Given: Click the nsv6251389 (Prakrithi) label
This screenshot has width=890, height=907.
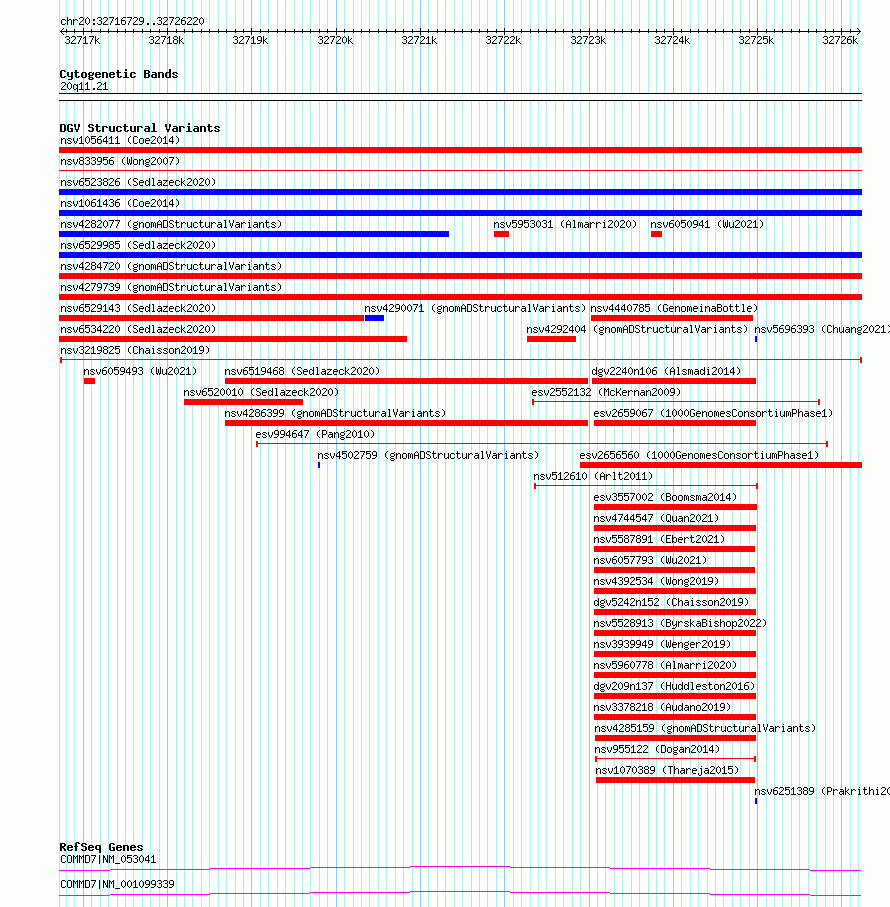Looking at the screenshot, I should (x=822, y=791).
